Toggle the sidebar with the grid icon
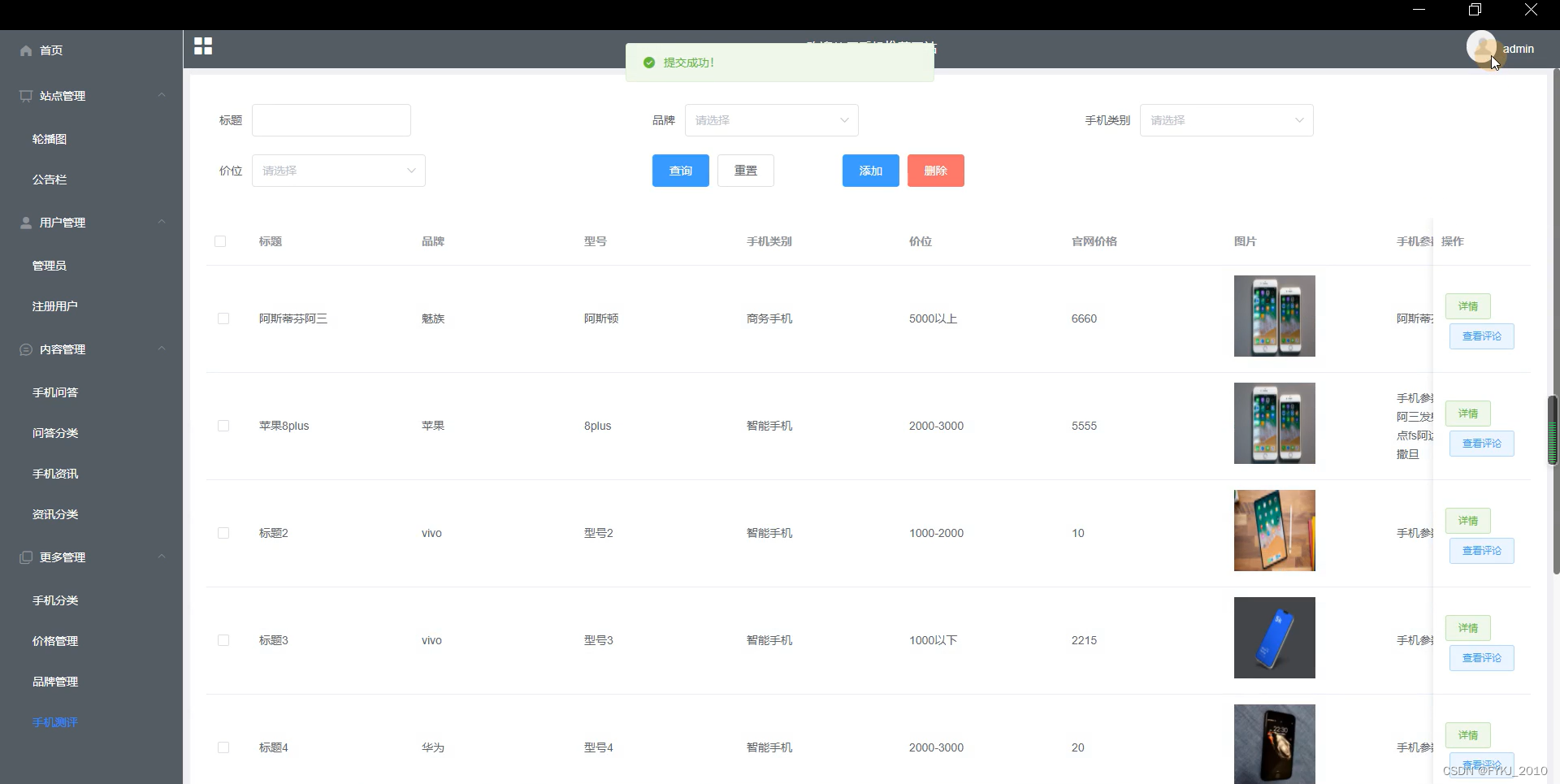The height and width of the screenshot is (784, 1560). [203, 46]
